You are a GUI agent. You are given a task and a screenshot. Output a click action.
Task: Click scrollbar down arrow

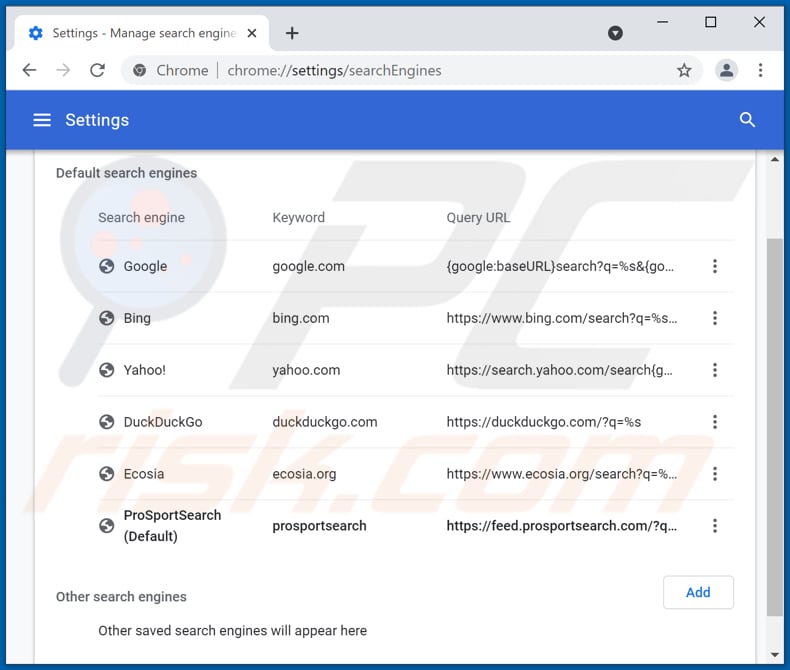click(x=775, y=655)
